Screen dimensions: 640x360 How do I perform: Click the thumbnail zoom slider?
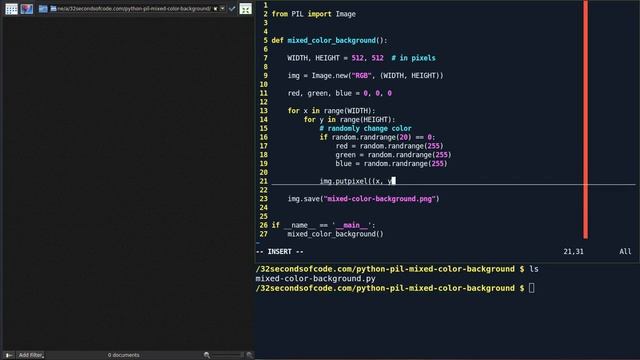pyautogui.click(x=228, y=355)
